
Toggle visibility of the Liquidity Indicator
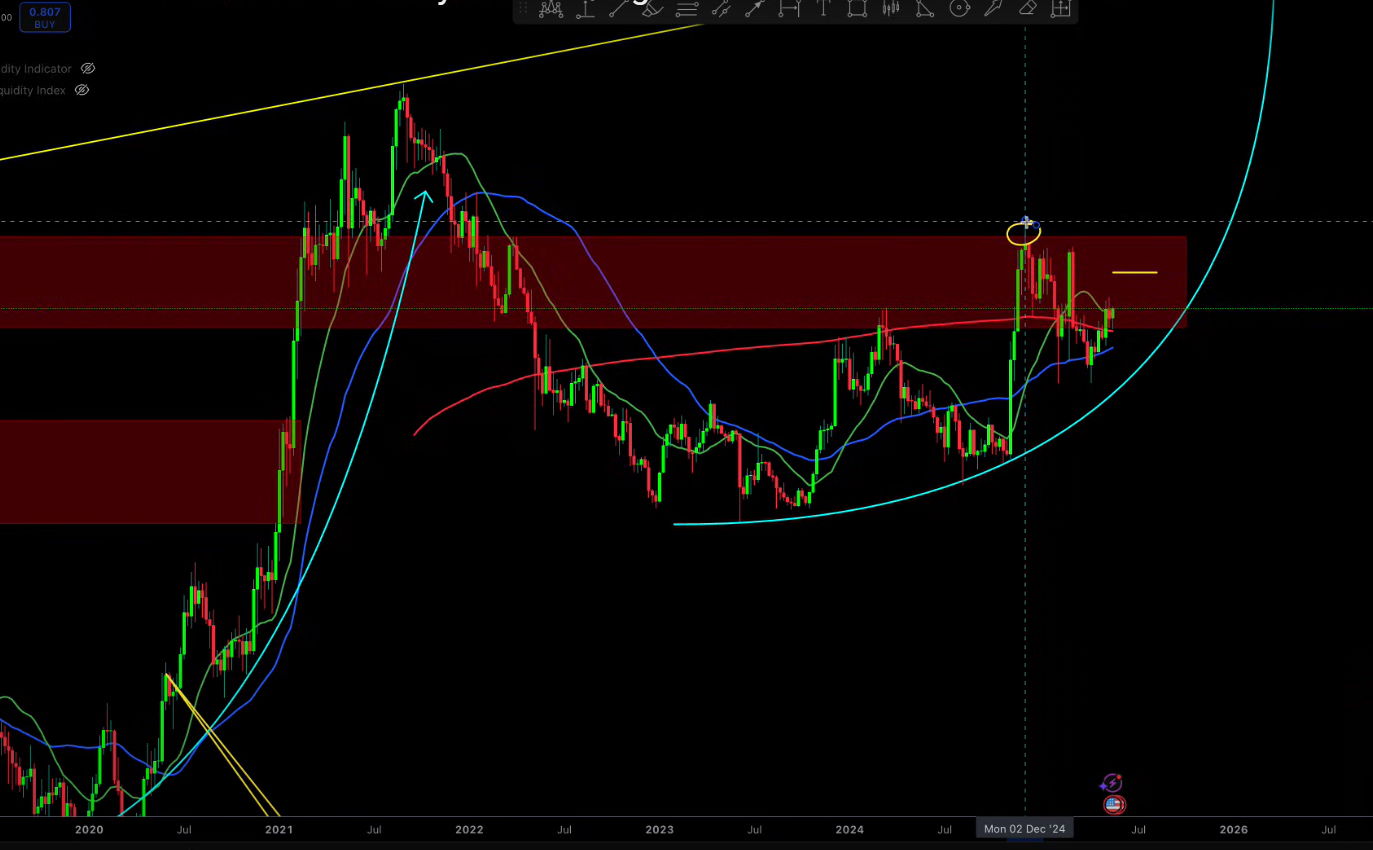coord(87,68)
